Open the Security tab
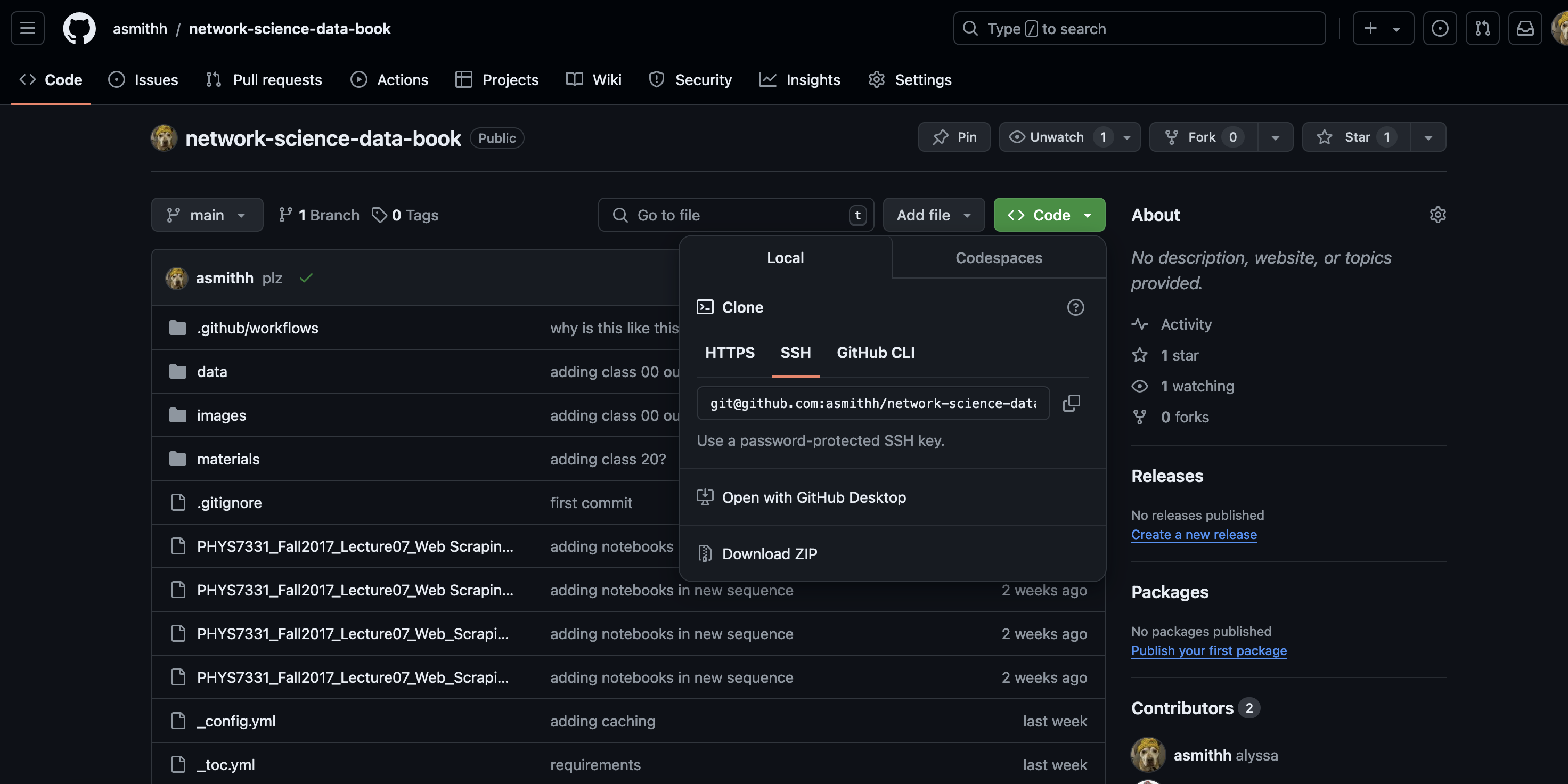The image size is (1568, 784). (x=690, y=80)
